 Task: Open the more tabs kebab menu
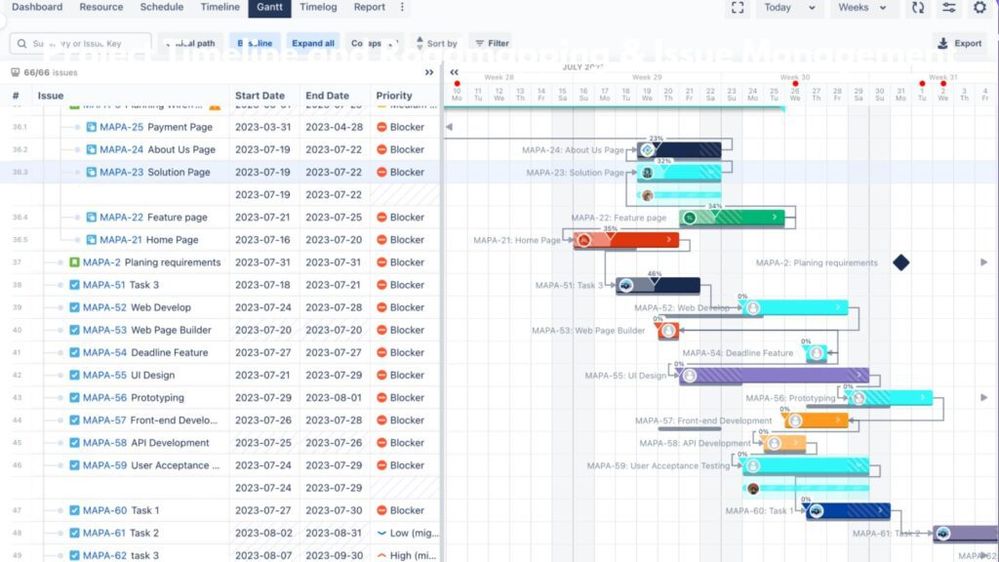tap(402, 7)
